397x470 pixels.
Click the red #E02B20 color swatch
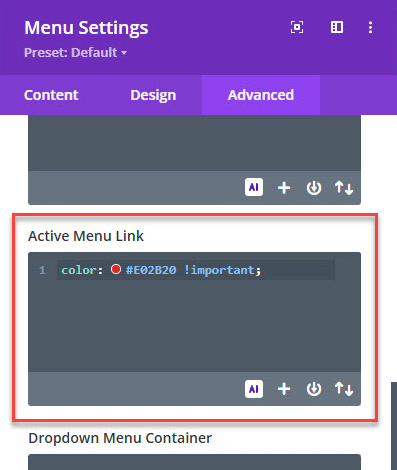tap(116, 269)
